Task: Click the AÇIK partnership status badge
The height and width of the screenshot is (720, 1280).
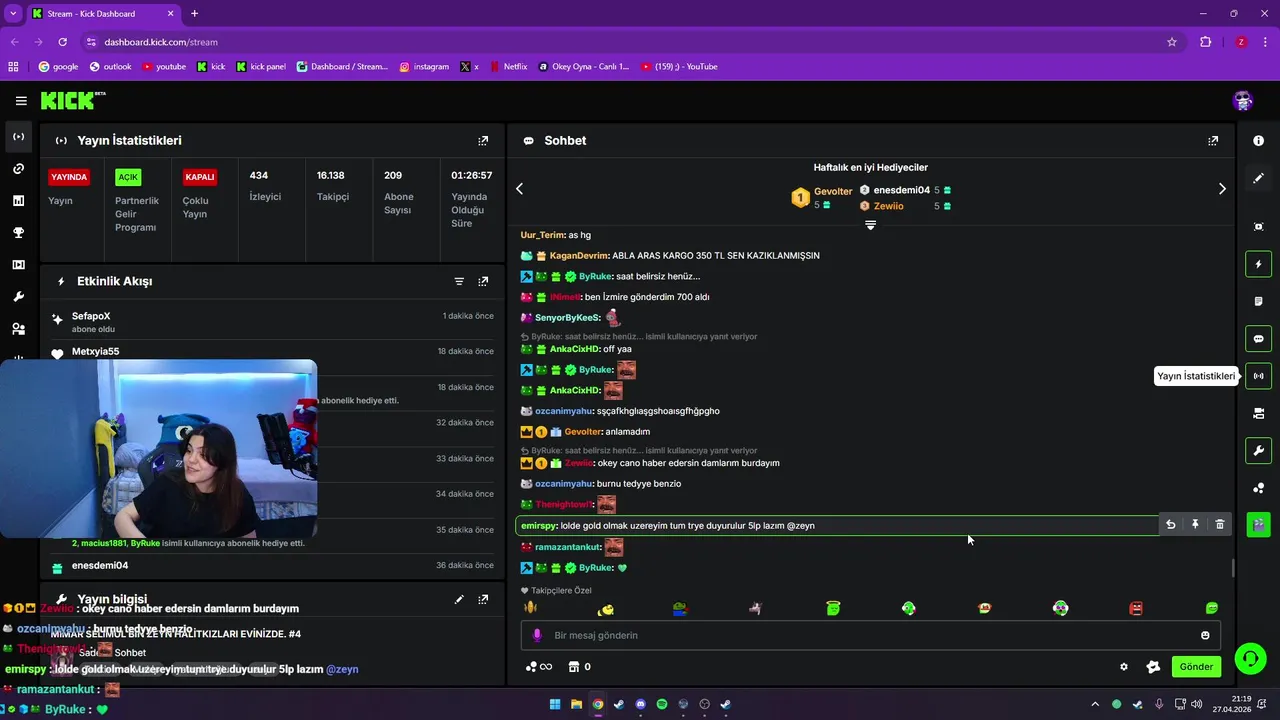Action: click(x=128, y=177)
